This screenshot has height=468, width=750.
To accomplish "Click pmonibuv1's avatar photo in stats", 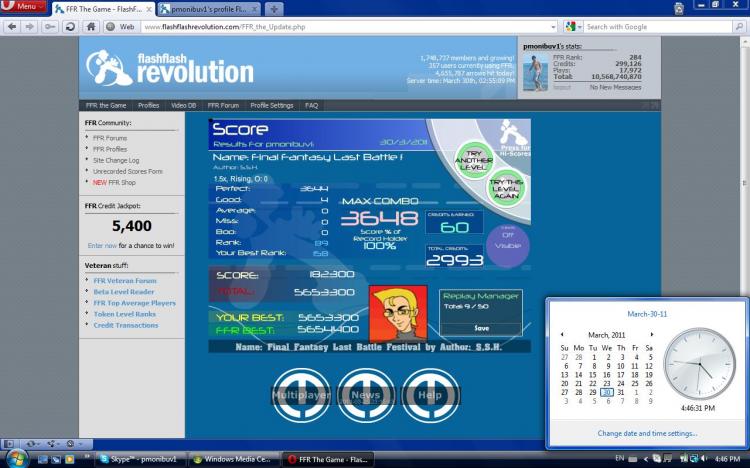I will point(535,72).
